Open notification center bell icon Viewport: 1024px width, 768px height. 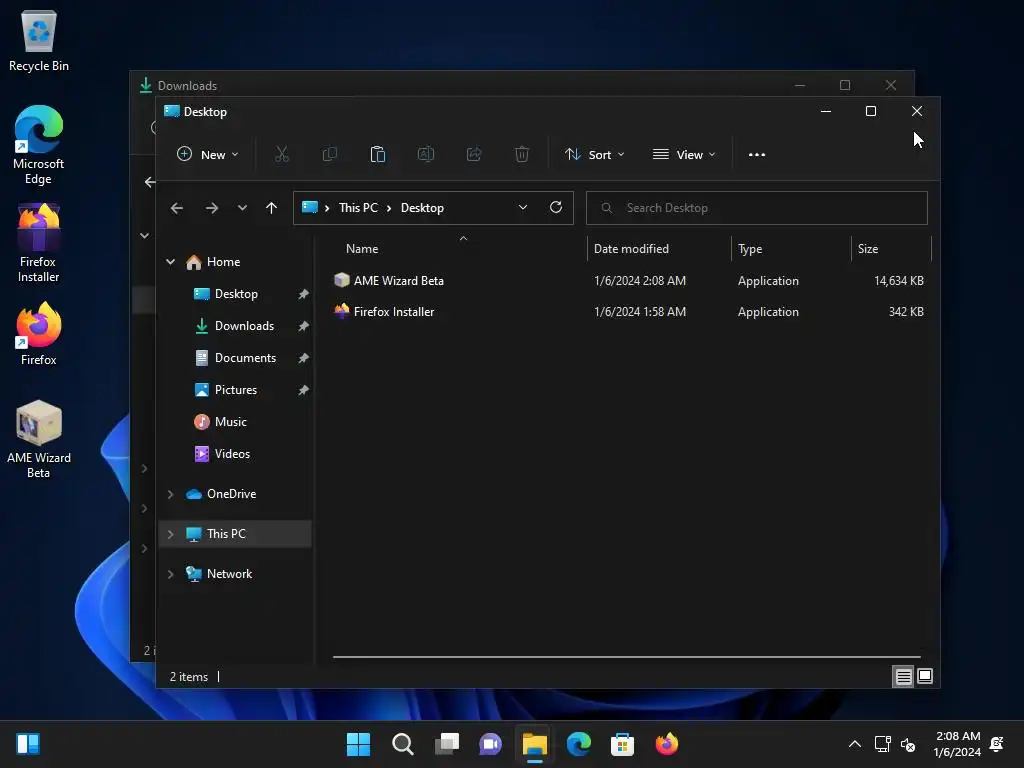pos(997,744)
